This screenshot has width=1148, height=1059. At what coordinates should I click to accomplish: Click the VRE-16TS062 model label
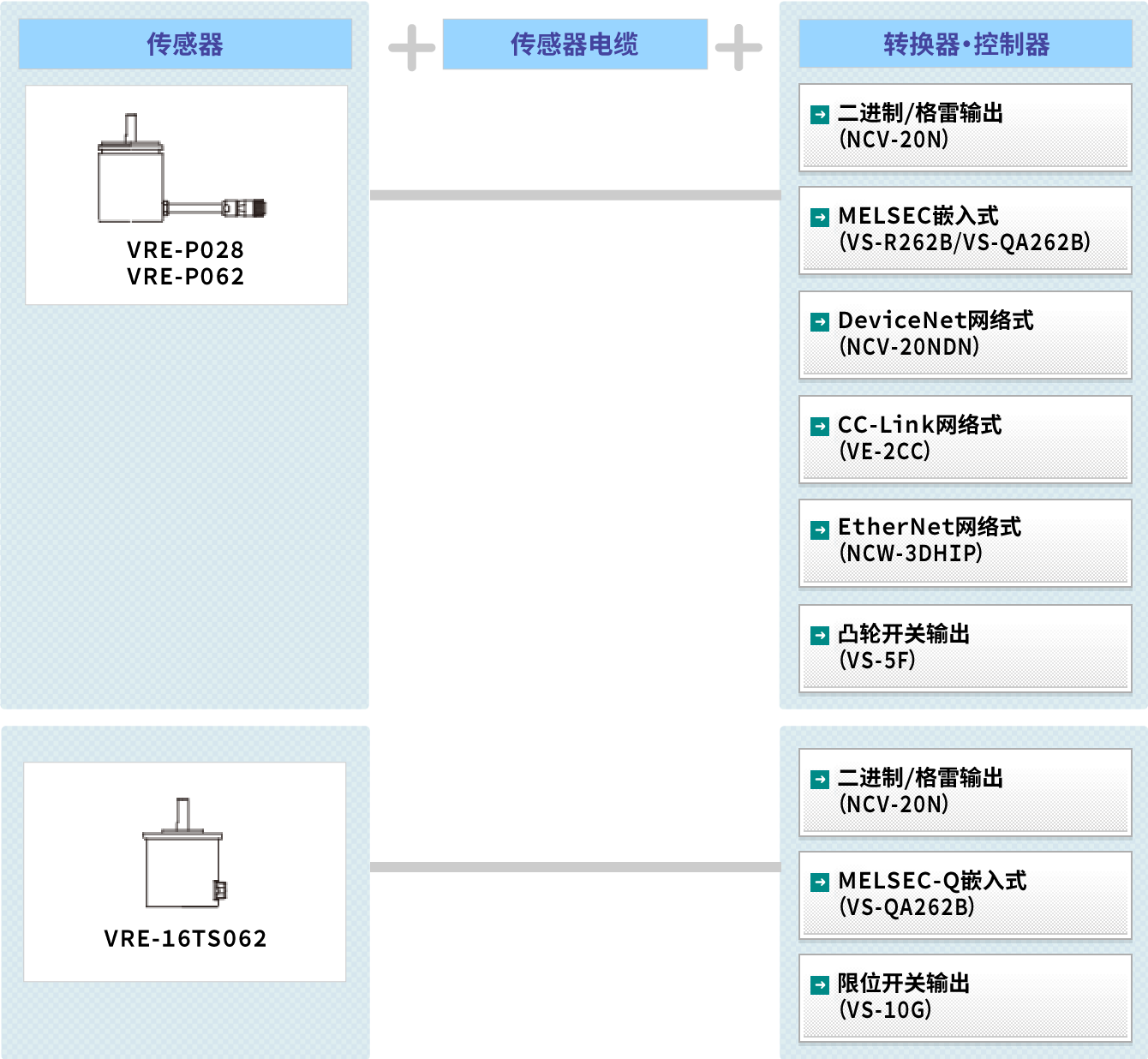coord(186,939)
